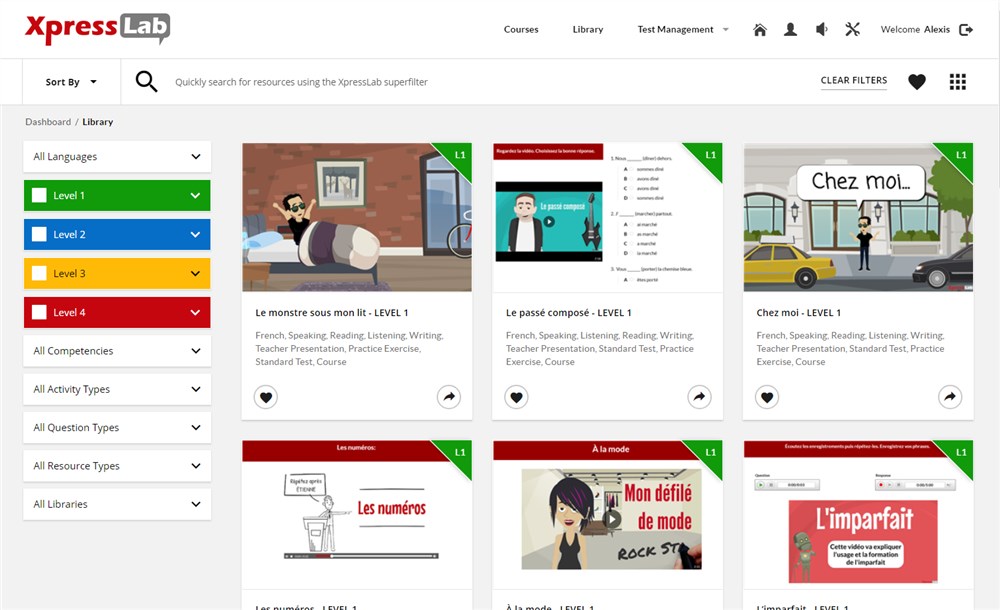Click Welcome Alexis text
Screen dimensions: 1000x610
(x=915, y=29)
